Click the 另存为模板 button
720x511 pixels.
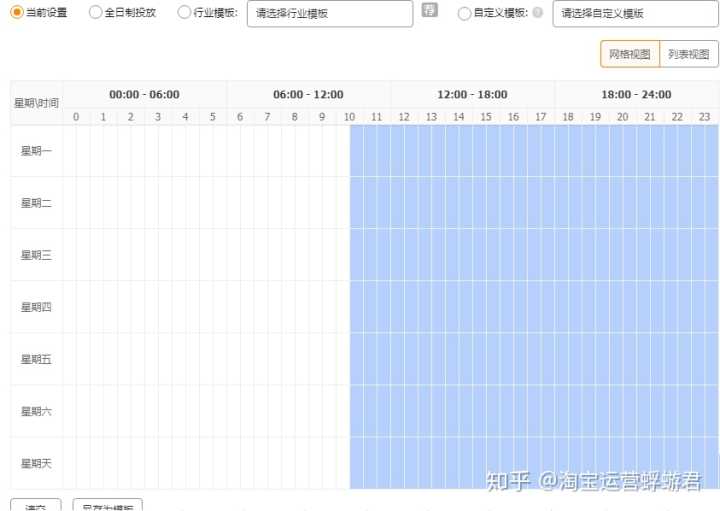click(x=108, y=505)
